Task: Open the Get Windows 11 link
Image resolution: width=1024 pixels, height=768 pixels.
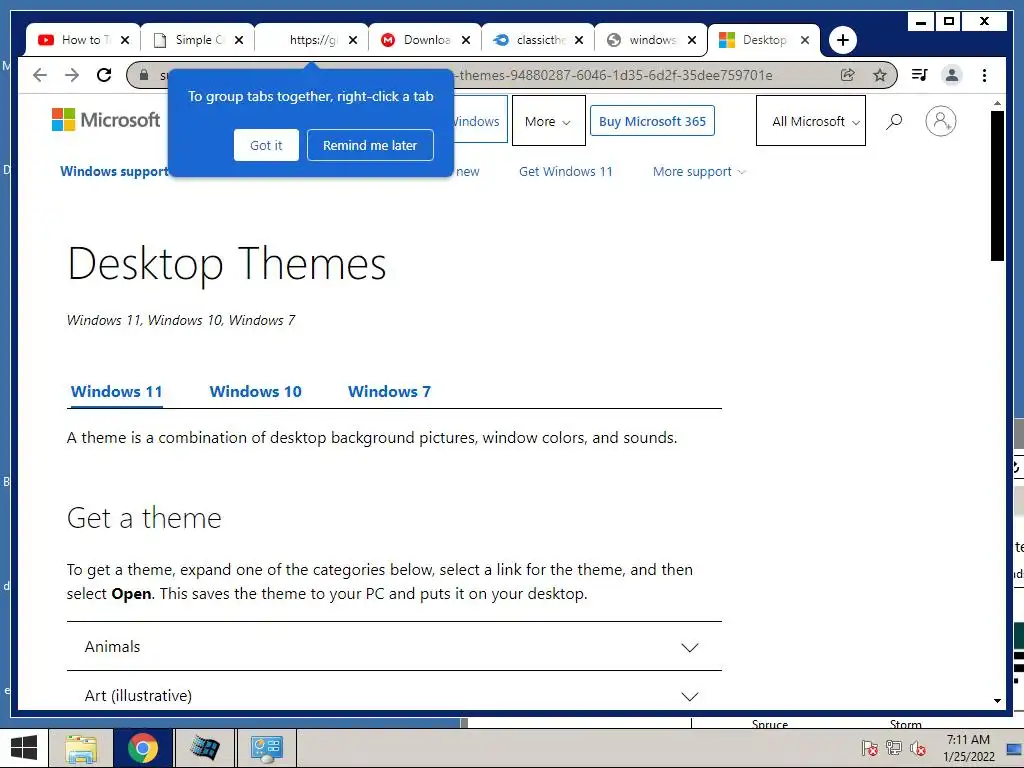Action: pyautogui.click(x=566, y=171)
